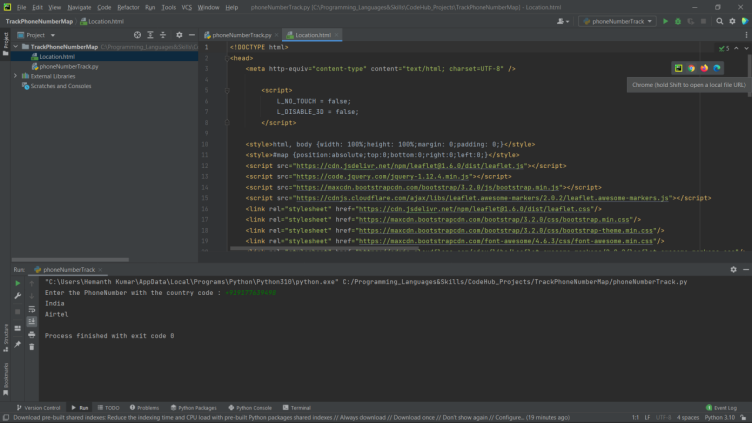Go to previous highlighted problem arrow
Image resolution: width=753 pixels, height=424 pixels.
coord(736,48)
